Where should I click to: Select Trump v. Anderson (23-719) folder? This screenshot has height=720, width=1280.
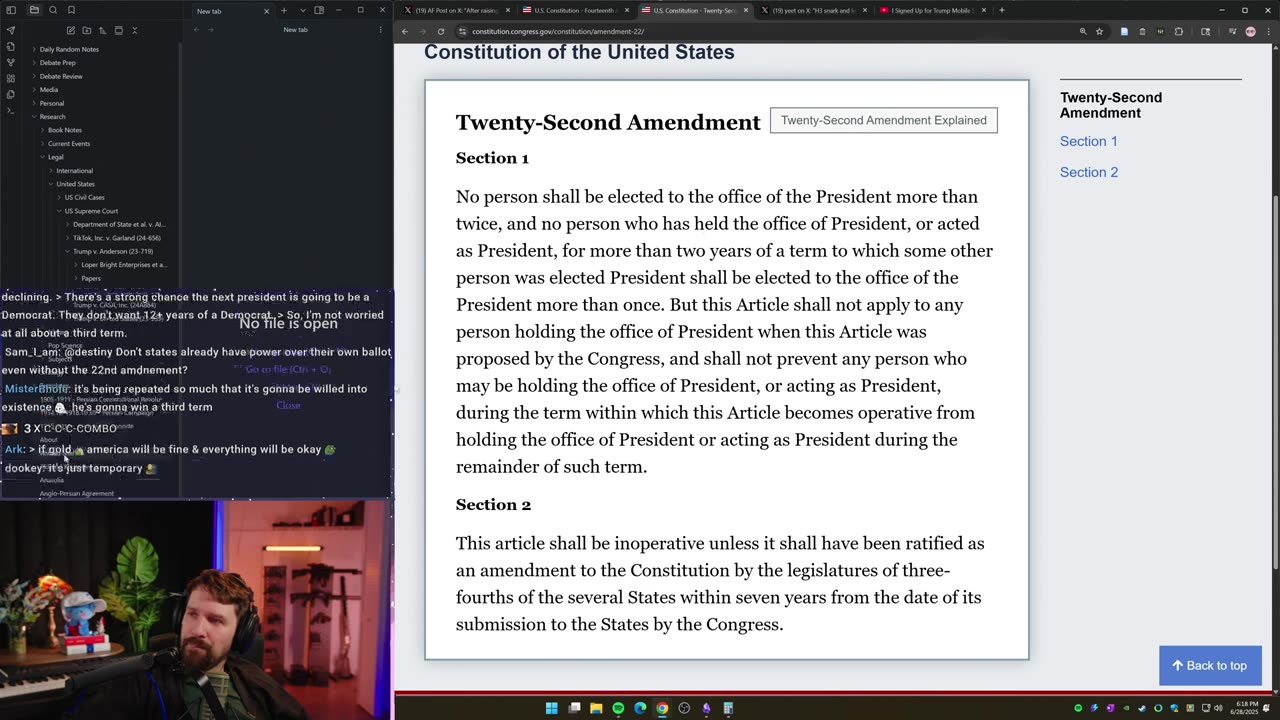(x=112, y=251)
